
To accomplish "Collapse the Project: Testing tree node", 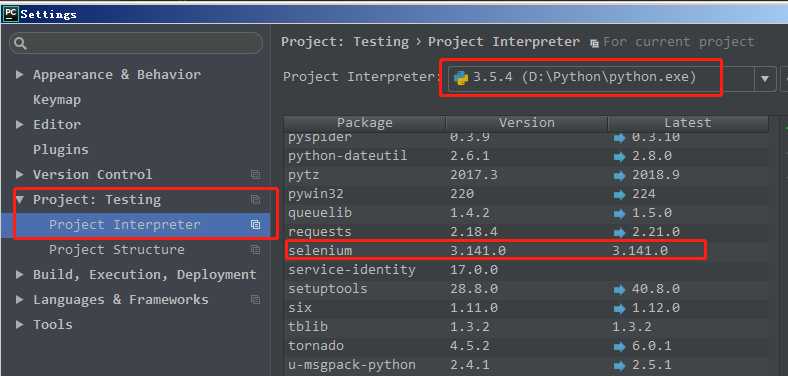I will (x=20, y=200).
